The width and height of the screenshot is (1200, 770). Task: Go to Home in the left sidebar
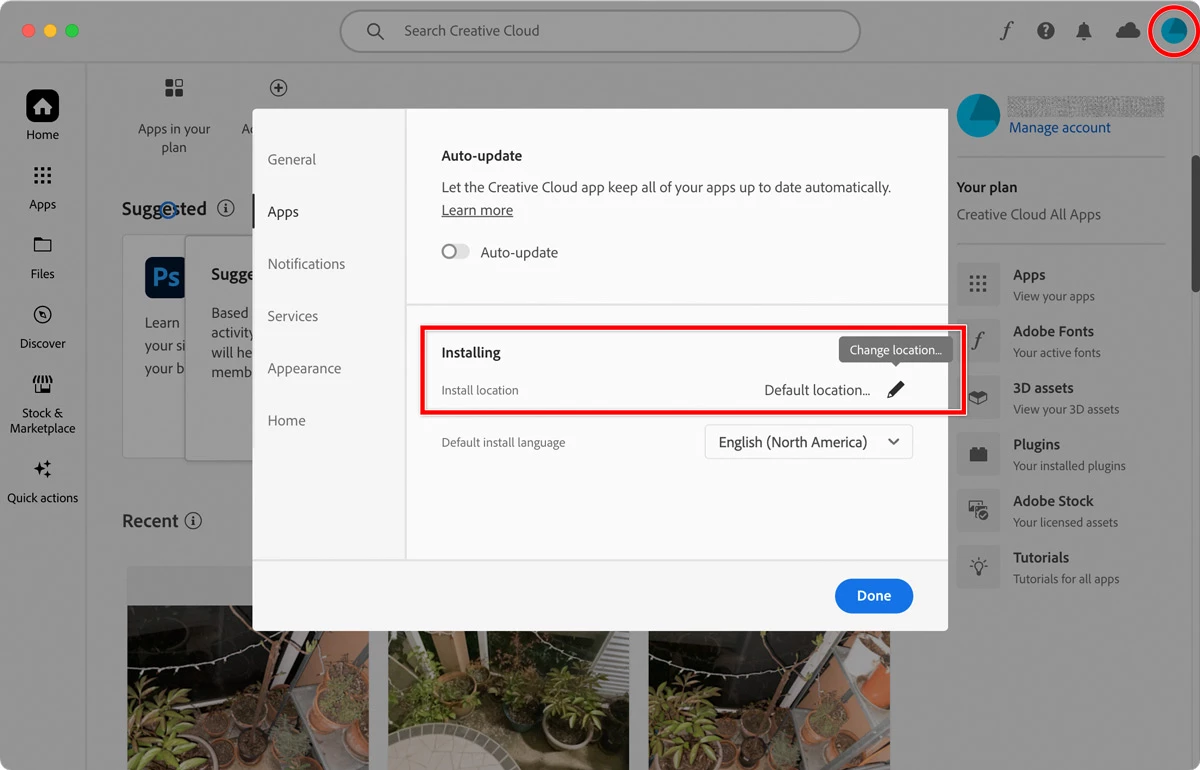click(x=42, y=116)
